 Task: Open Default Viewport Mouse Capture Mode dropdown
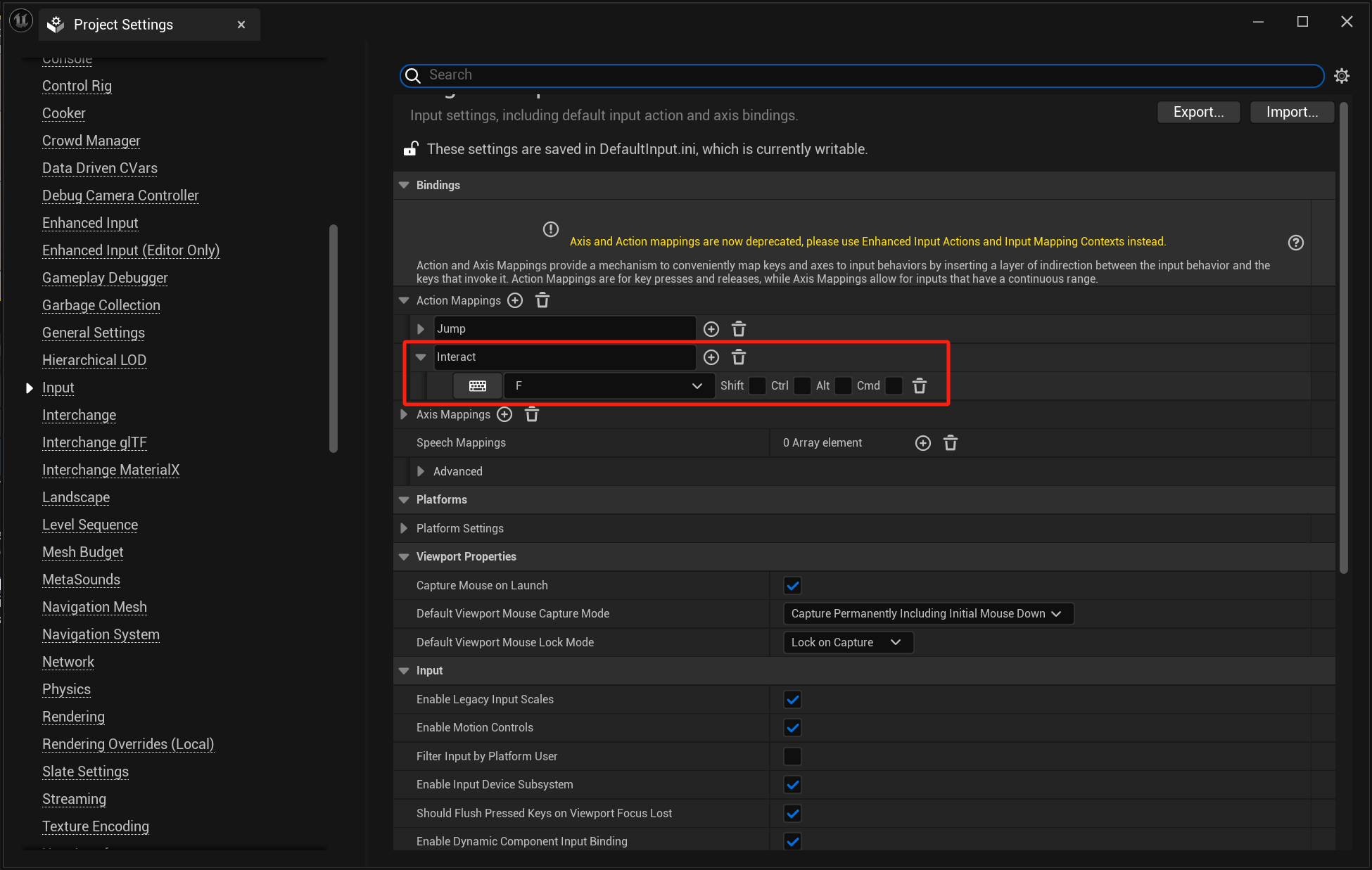[x=928, y=614]
